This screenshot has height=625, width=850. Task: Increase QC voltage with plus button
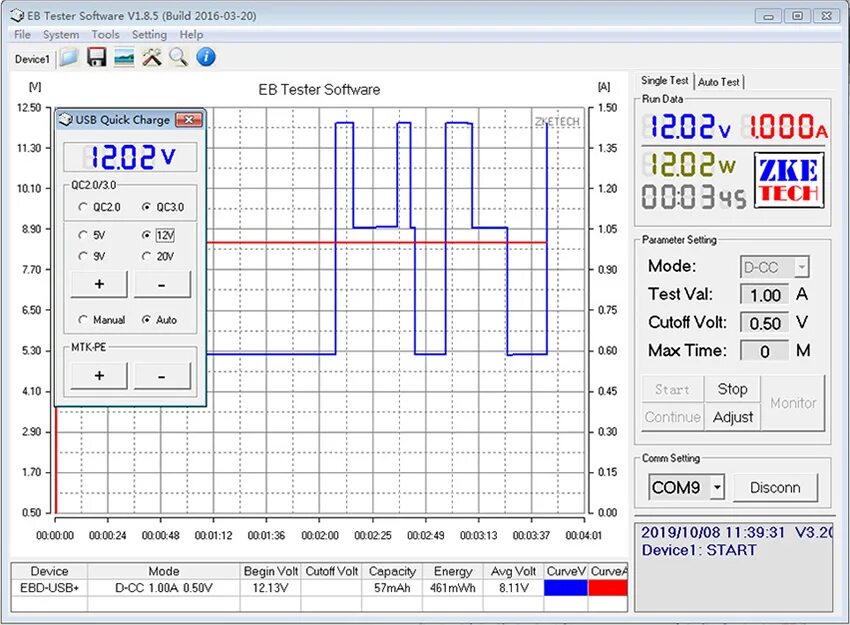(99, 284)
